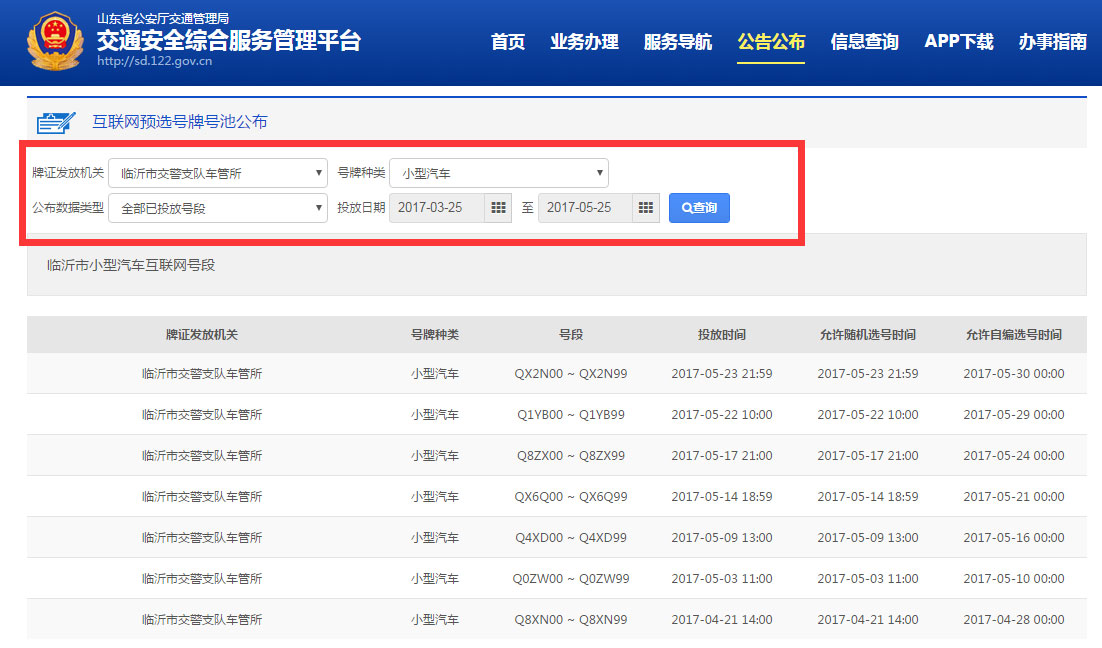Click the 查询 search button
This screenshot has height=648, width=1102.
[x=699, y=208]
